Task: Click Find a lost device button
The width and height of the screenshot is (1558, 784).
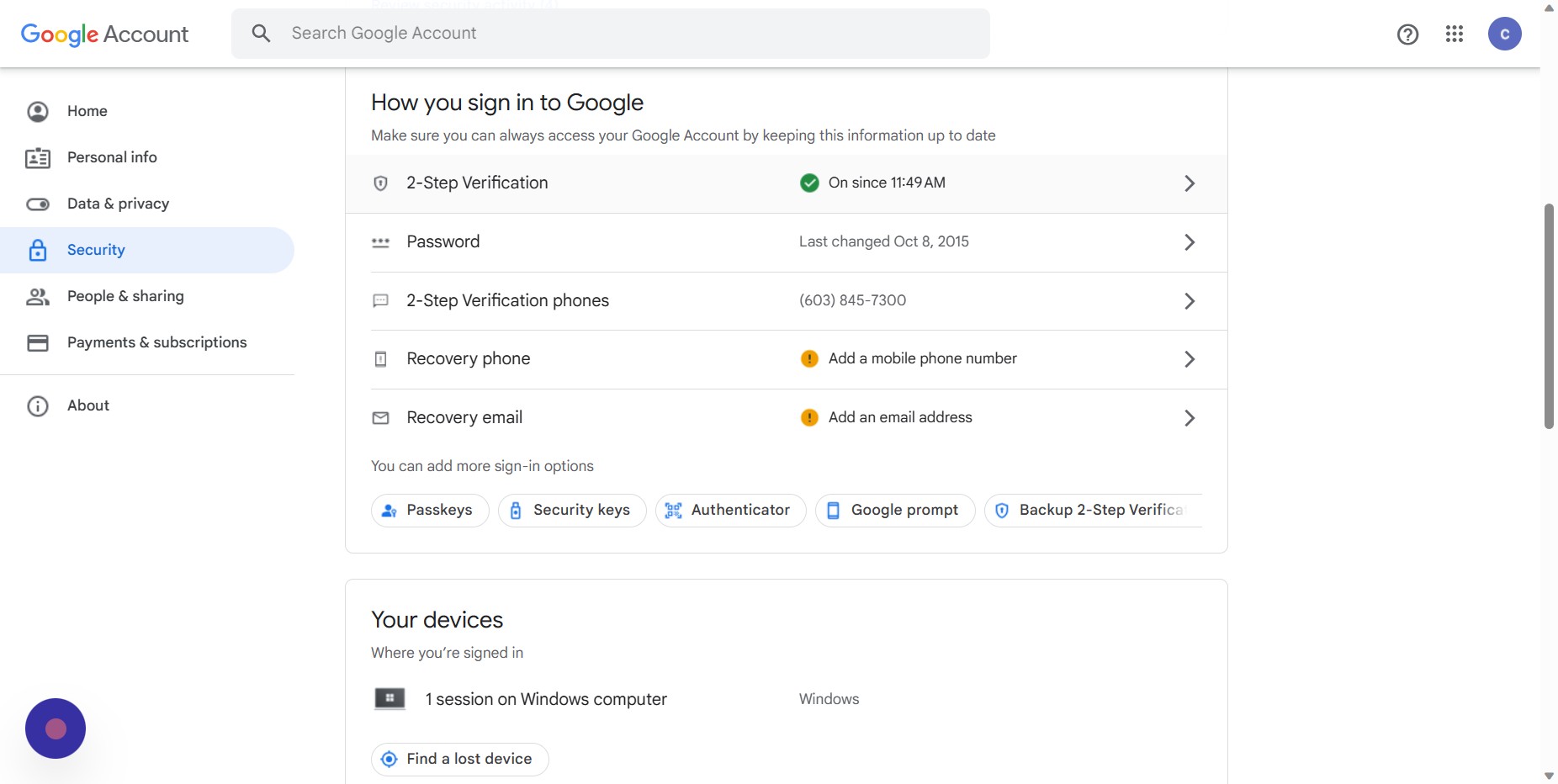Action: (460, 760)
